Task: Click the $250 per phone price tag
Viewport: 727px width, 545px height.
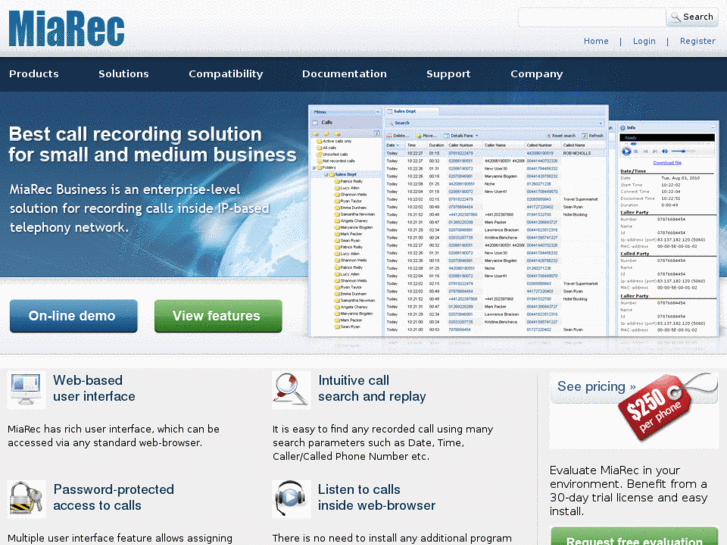Action: coord(654,409)
